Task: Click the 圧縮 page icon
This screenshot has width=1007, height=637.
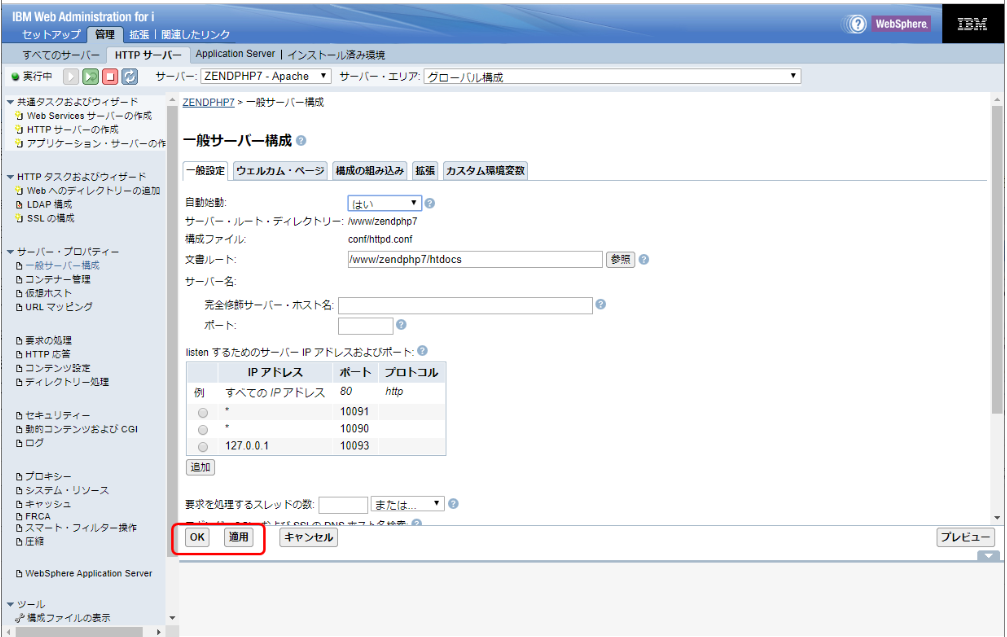Action: pos(19,541)
